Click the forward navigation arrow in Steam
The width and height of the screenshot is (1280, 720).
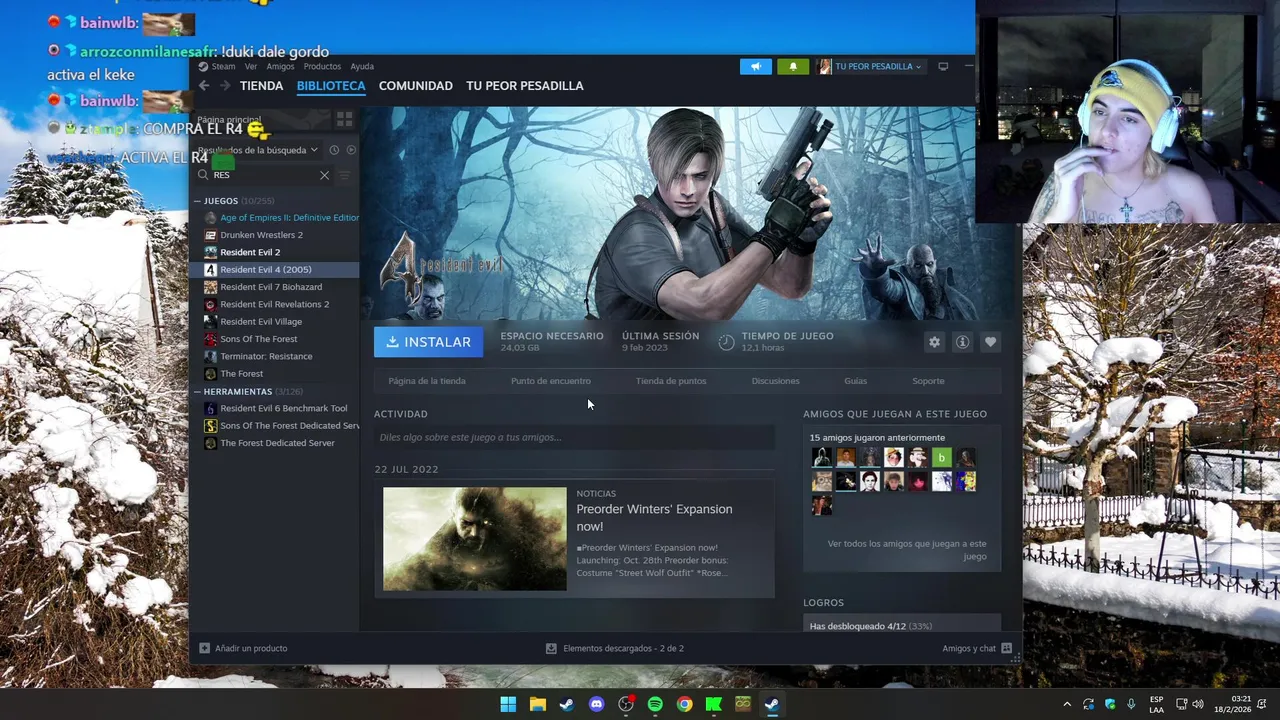(224, 86)
